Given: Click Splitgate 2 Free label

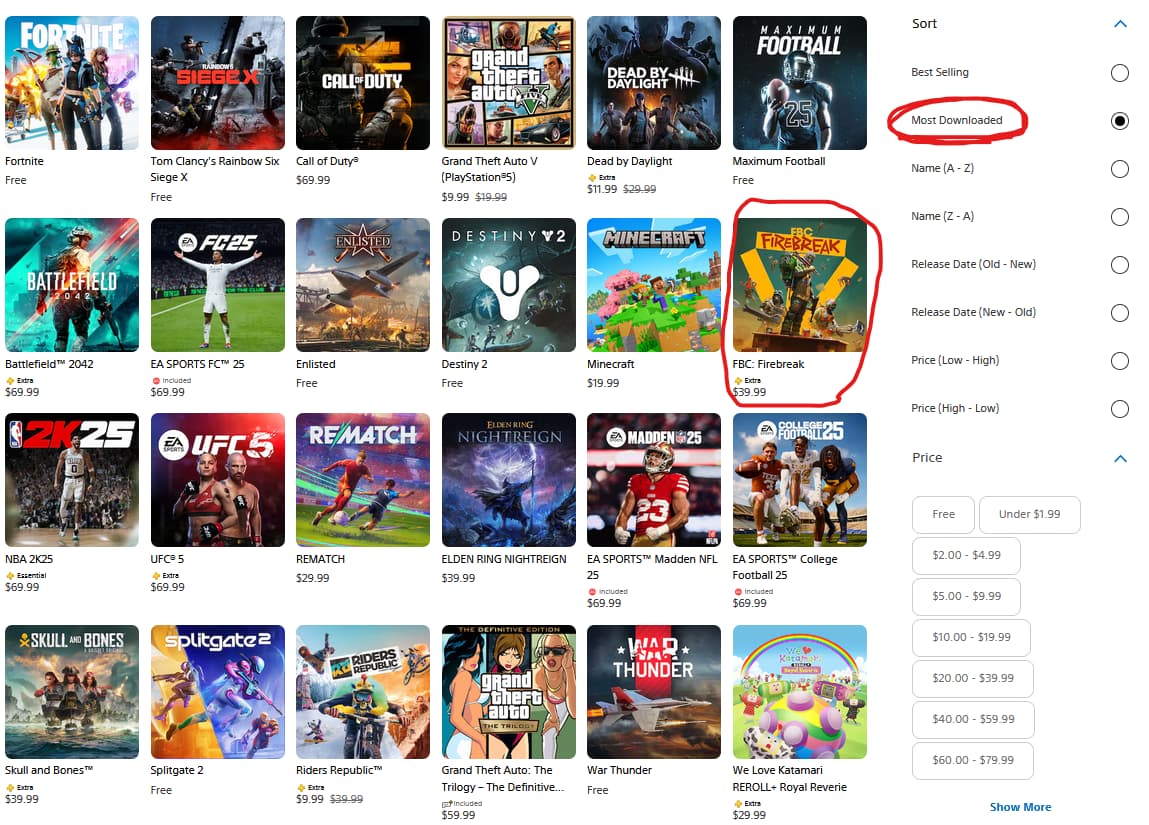Looking at the screenshot, I should coord(161,790).
